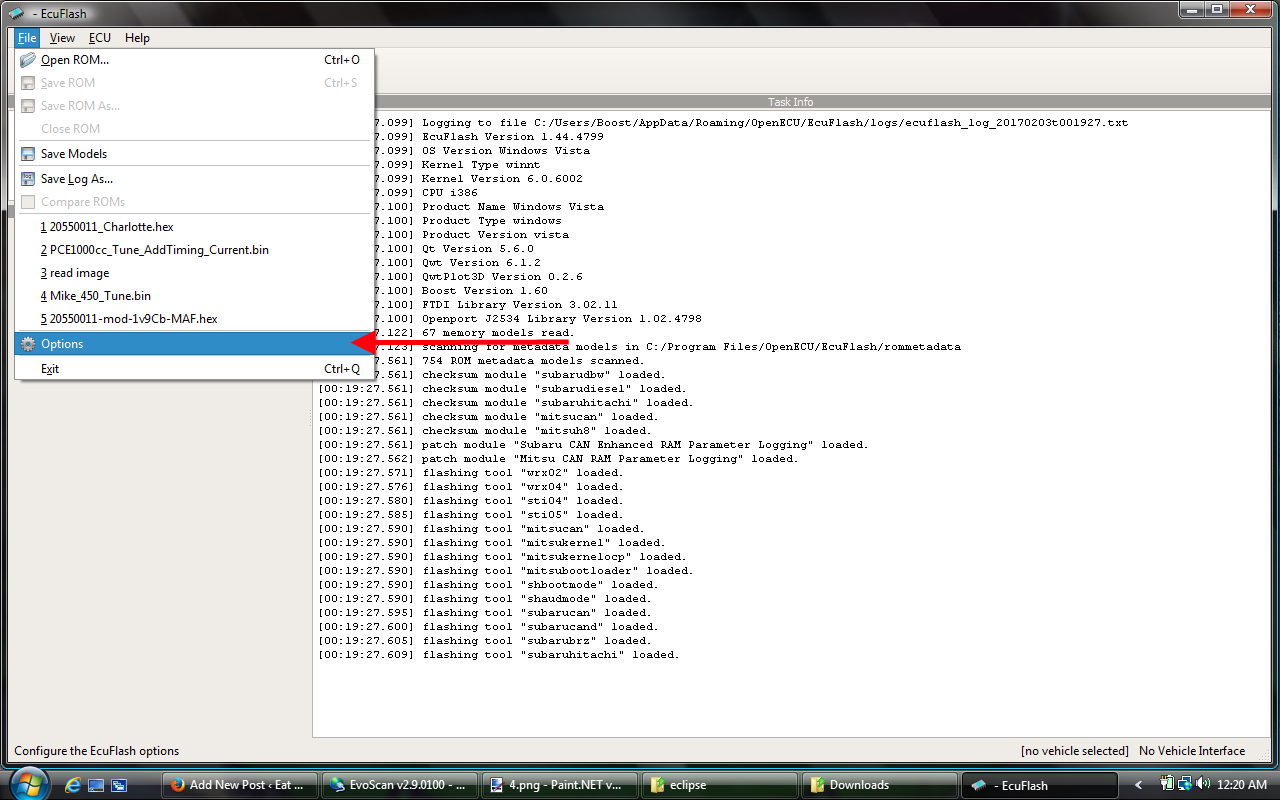Viewport: 1280px width, 800px height.
Task: Open the ECU menu
Action: 100,38
